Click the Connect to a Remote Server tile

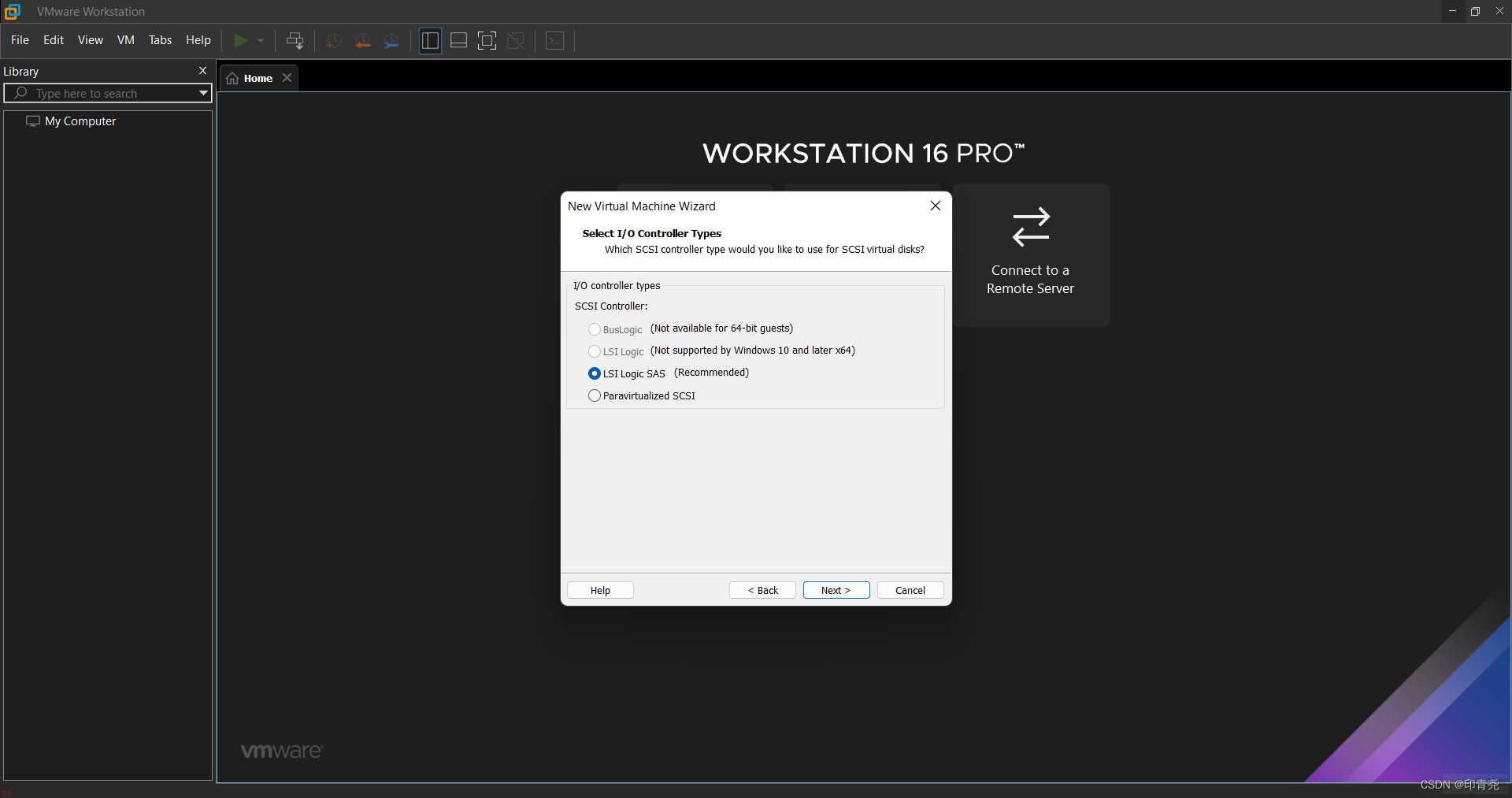tap(1030, 255)
